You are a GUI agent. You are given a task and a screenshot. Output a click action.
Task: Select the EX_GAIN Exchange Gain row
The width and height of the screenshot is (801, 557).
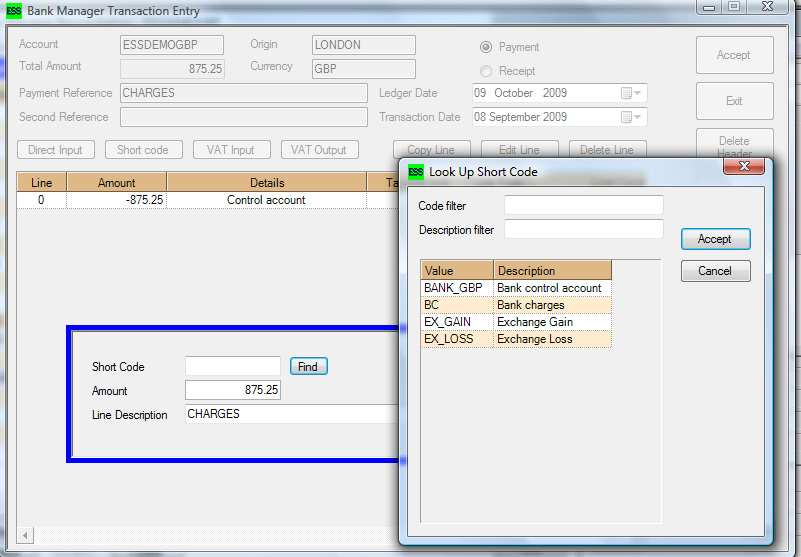pyautogui.click(x=516, y=322)
